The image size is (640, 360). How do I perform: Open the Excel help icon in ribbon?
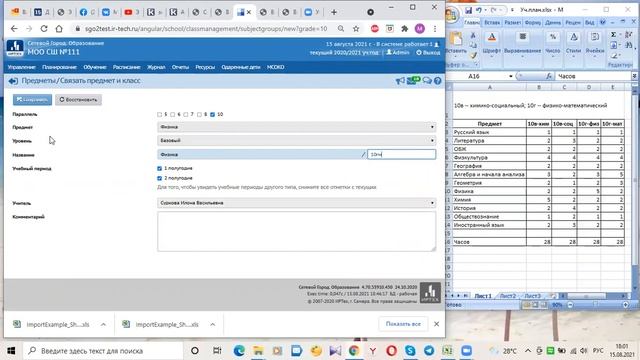pos(603,22)
